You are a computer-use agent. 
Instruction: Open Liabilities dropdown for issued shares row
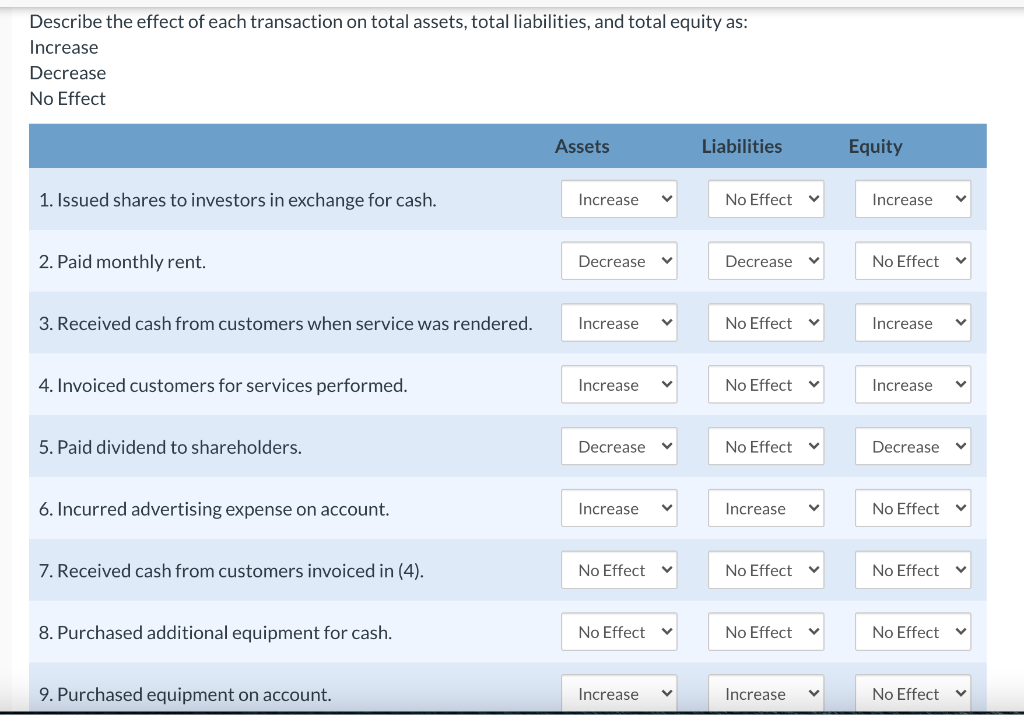point(766,199)
